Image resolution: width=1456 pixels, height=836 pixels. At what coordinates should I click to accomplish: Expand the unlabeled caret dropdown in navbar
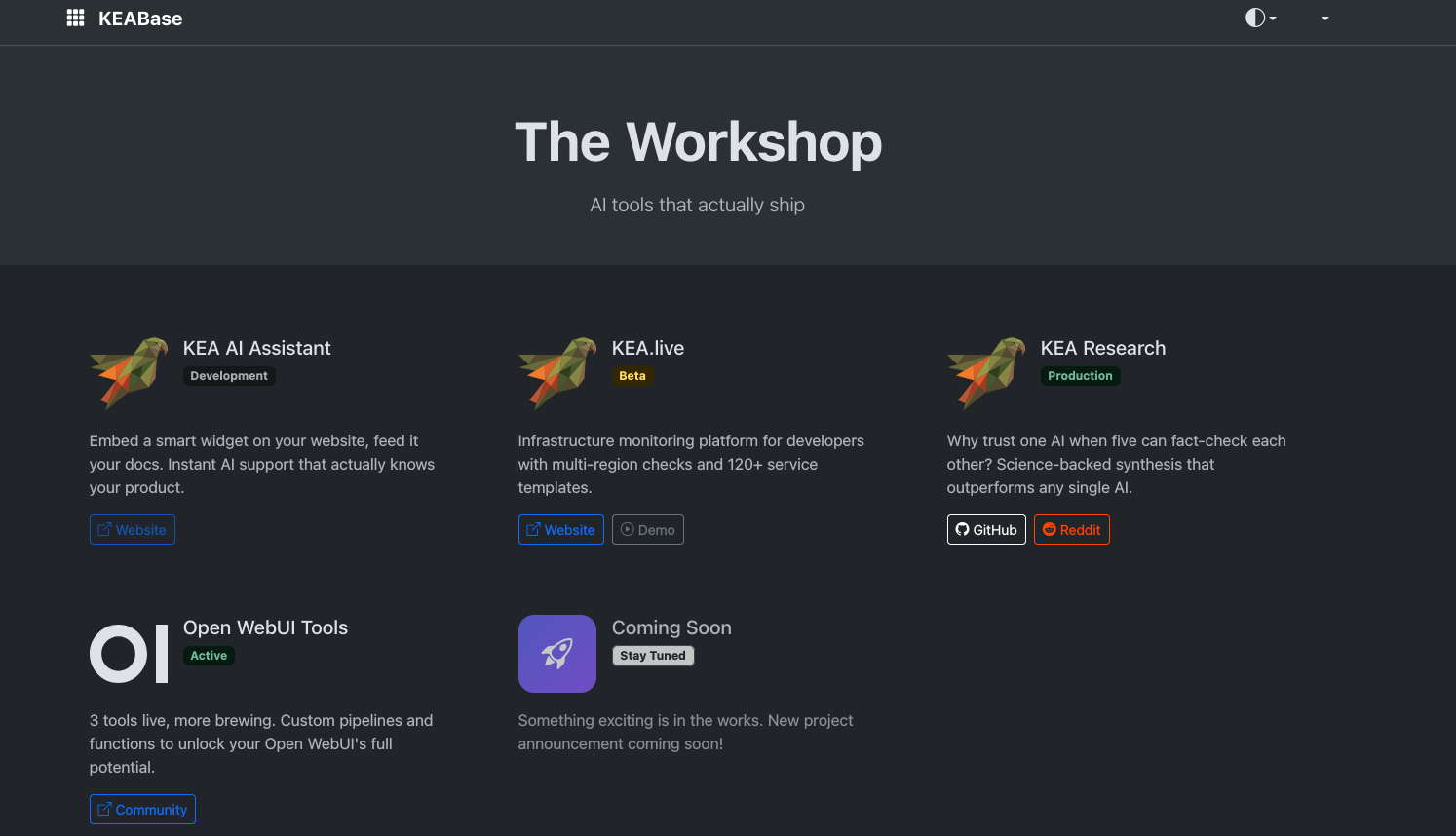(1325, 19)
